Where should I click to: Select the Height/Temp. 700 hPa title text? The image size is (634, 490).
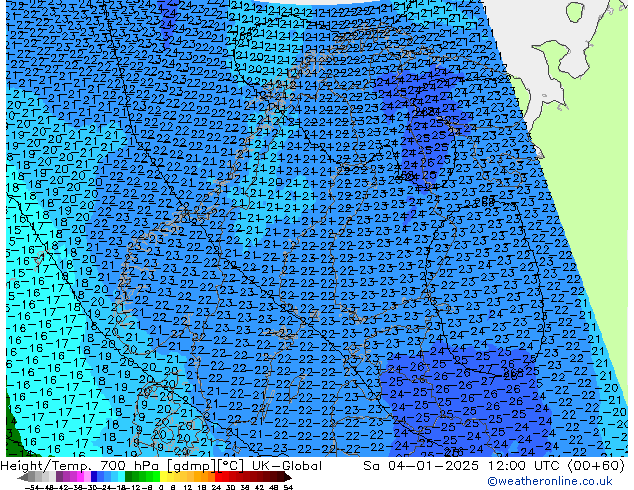[80, 466]
